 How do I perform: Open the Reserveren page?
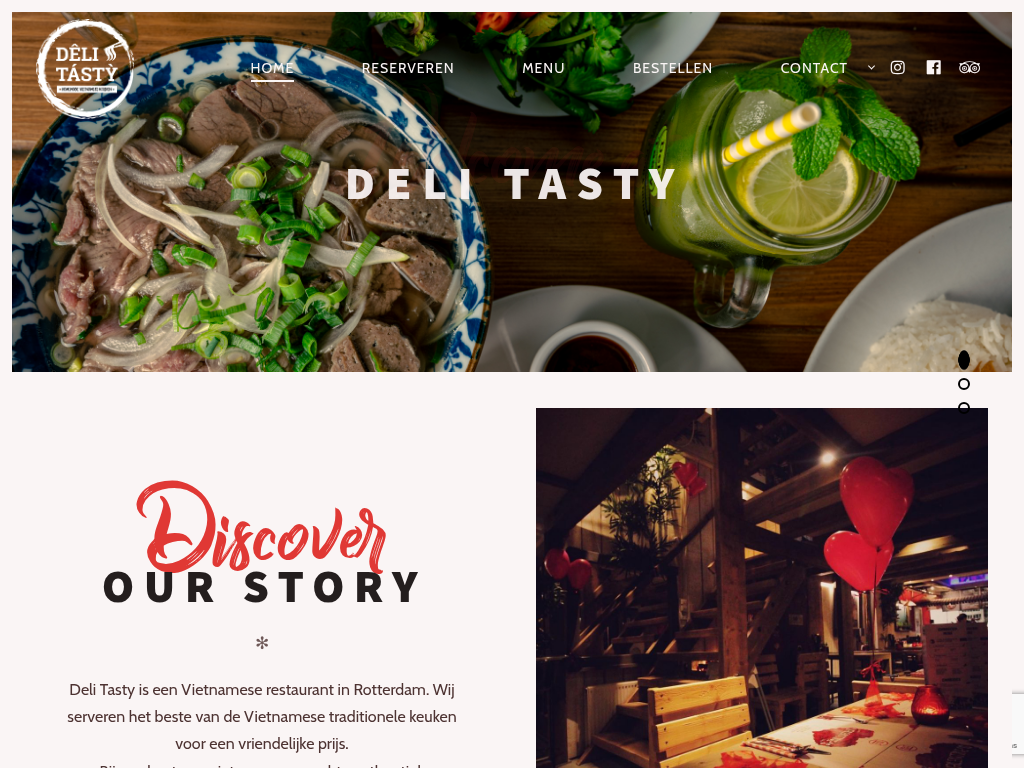(408, 68)
